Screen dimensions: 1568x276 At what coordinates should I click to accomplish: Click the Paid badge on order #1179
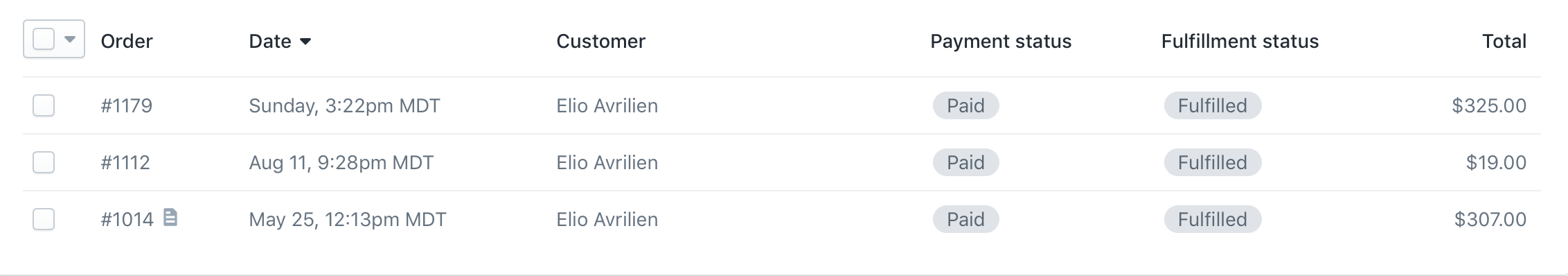pos(965,105)
